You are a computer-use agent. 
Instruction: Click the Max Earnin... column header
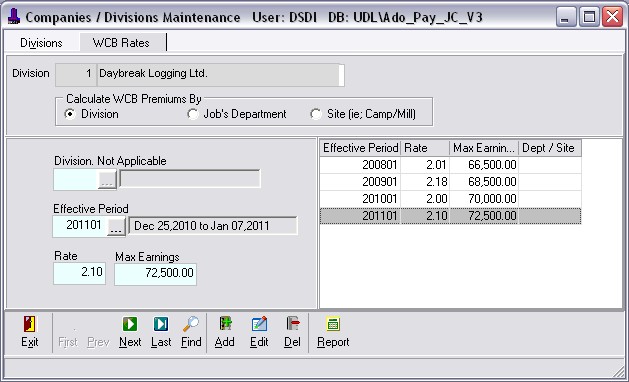click(484, 148)
